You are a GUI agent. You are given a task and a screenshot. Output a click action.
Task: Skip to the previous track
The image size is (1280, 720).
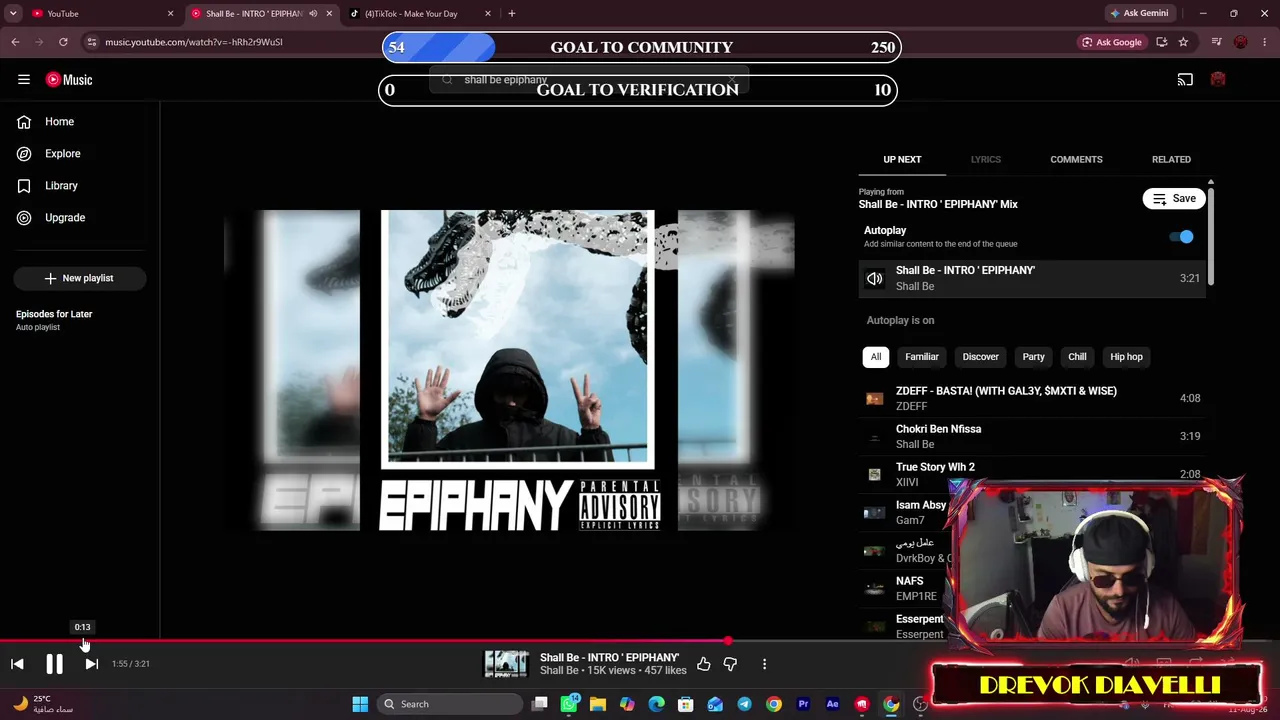click(17, 664)
